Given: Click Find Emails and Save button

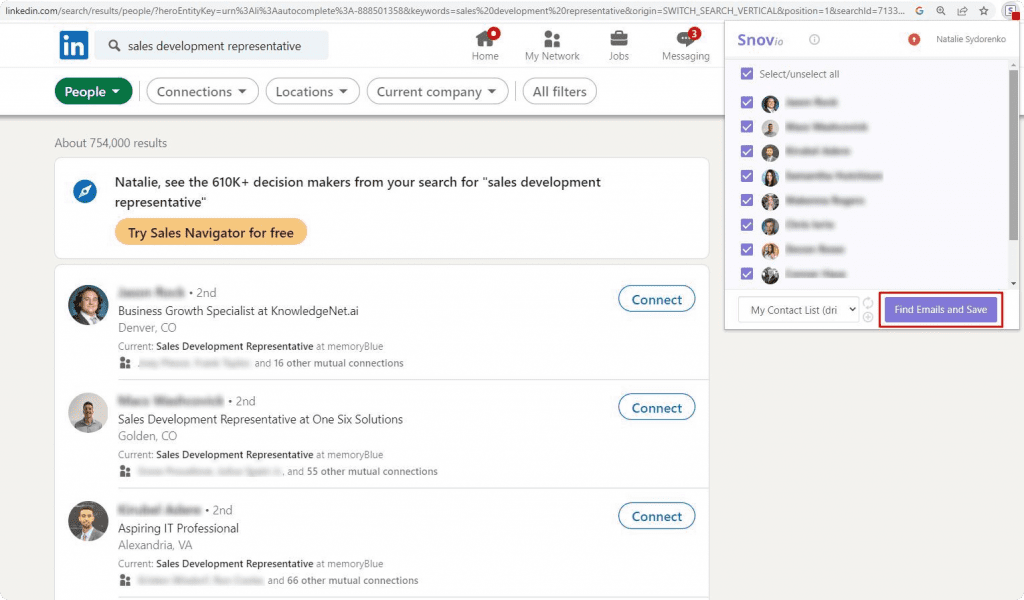Looking at the screenshot, I should pyautogui.click(x=940, y=309).
